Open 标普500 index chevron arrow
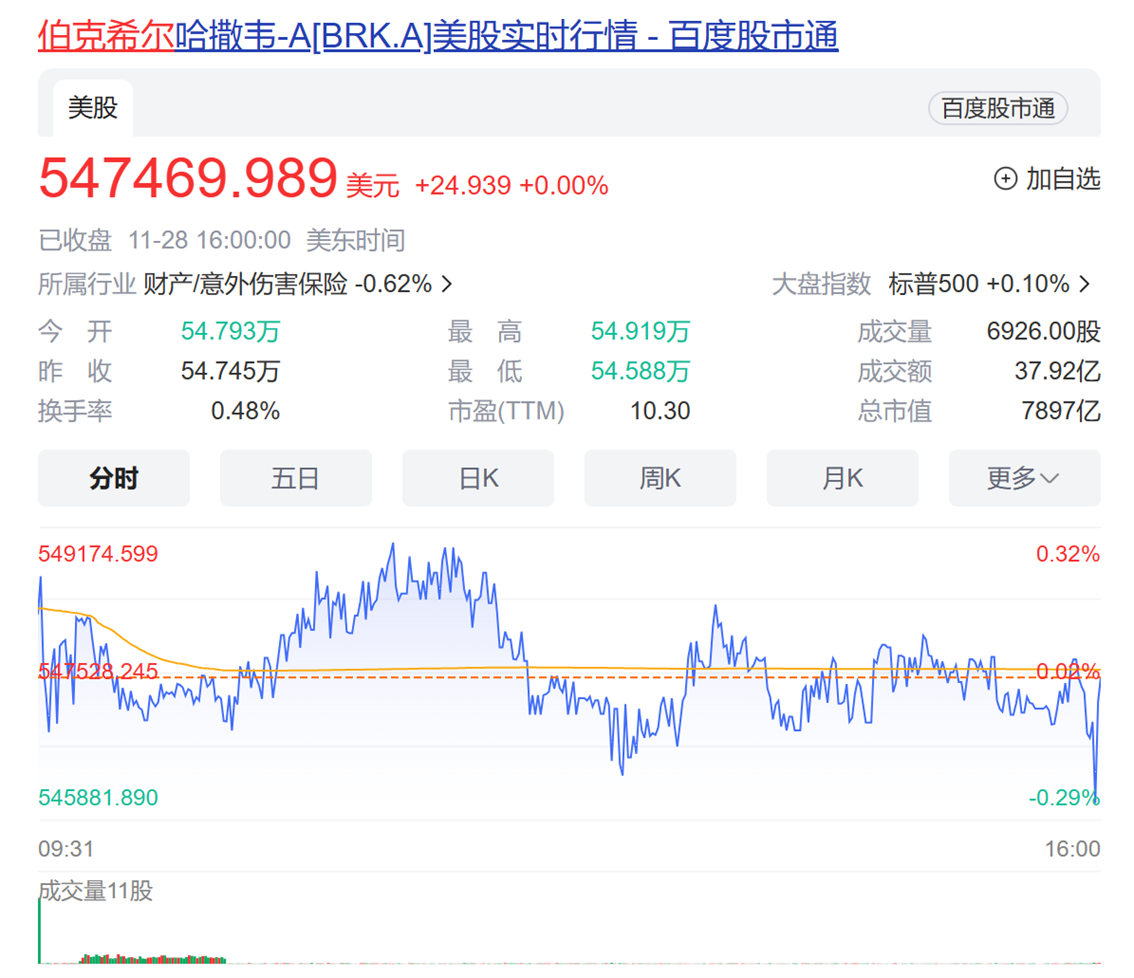The width and height of the screenshot is (1134, 978). tap(1084, 284)
